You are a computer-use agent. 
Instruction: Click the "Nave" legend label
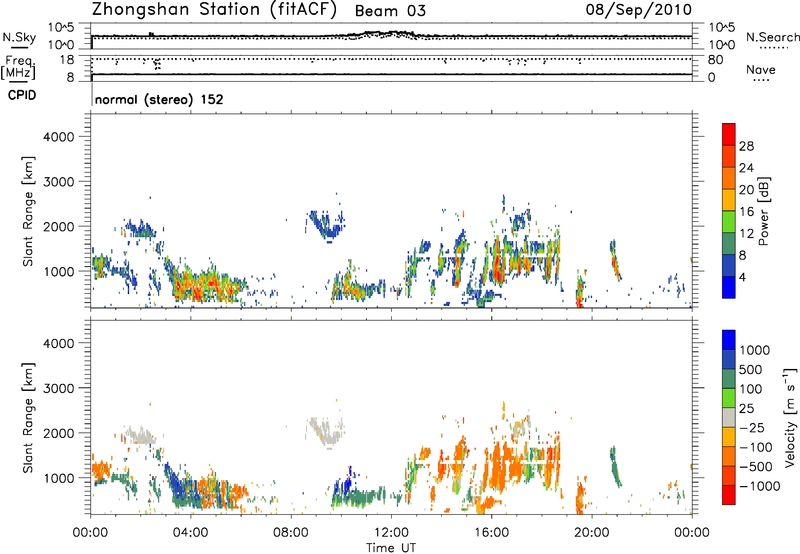[760, 70]
